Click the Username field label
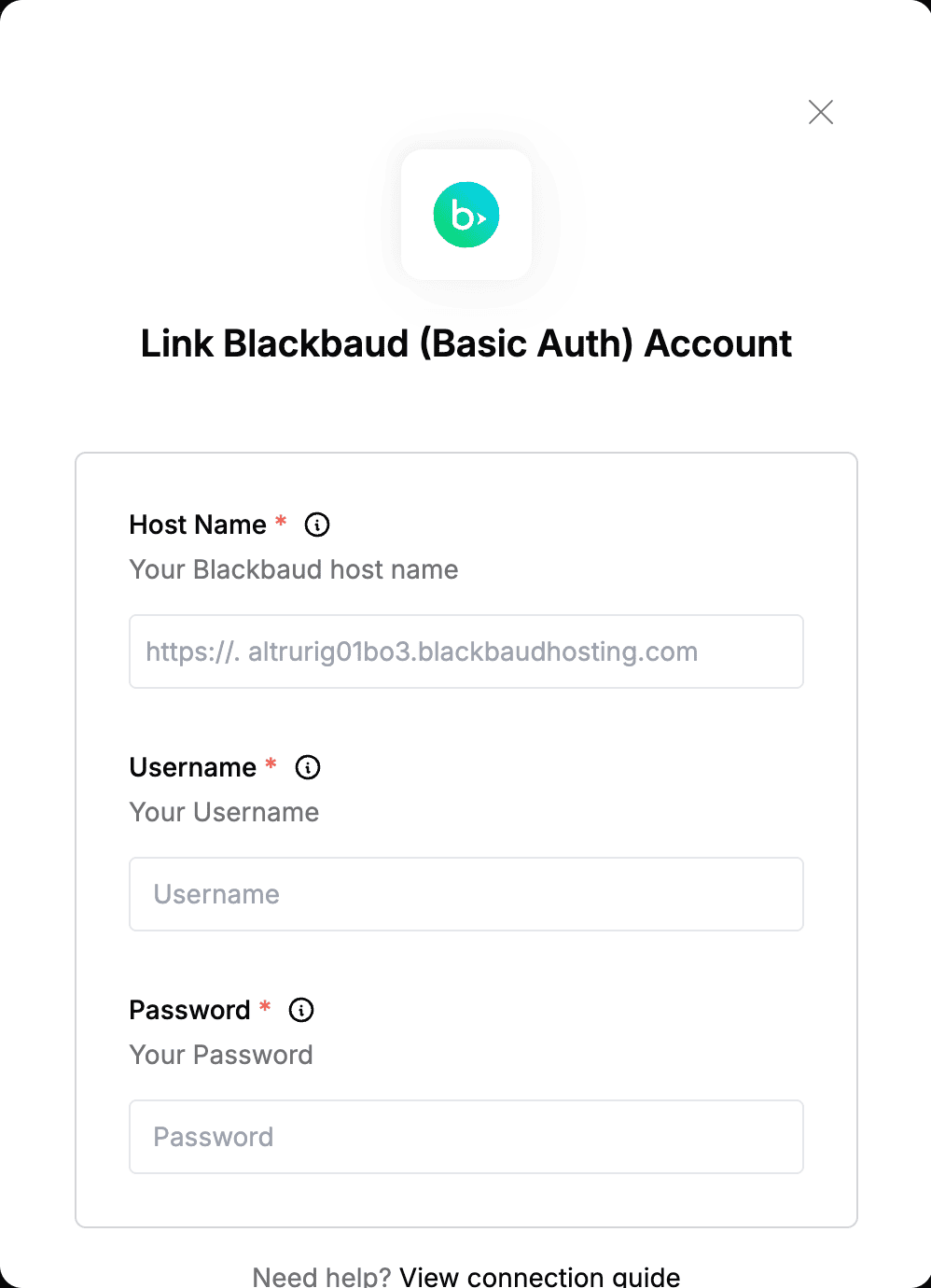 (193, 767)
